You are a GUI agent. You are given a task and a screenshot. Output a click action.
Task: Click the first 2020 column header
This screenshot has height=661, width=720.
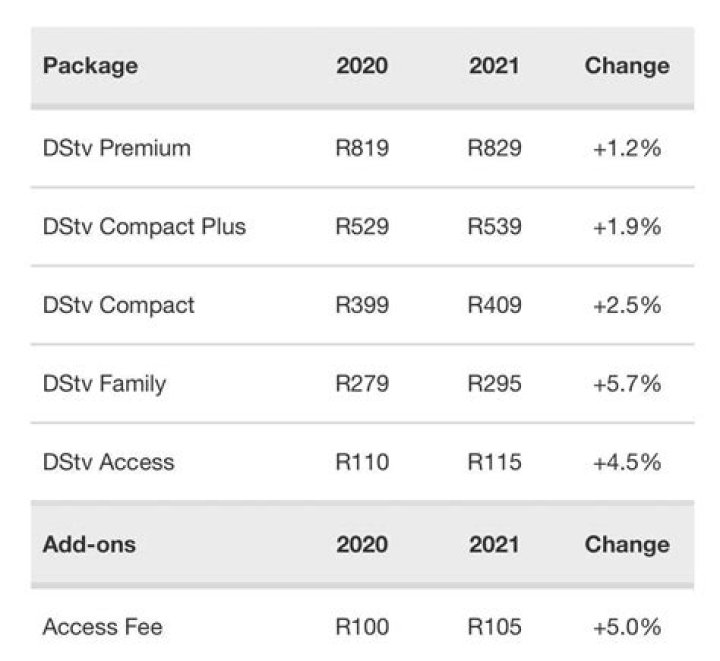tap(362, 67)
